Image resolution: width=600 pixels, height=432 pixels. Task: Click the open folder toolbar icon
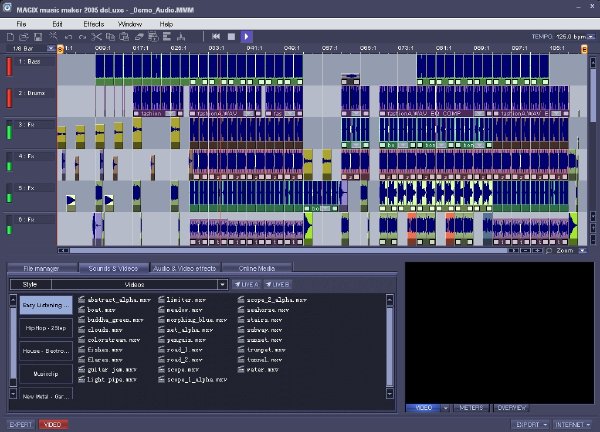click(24, 37)
